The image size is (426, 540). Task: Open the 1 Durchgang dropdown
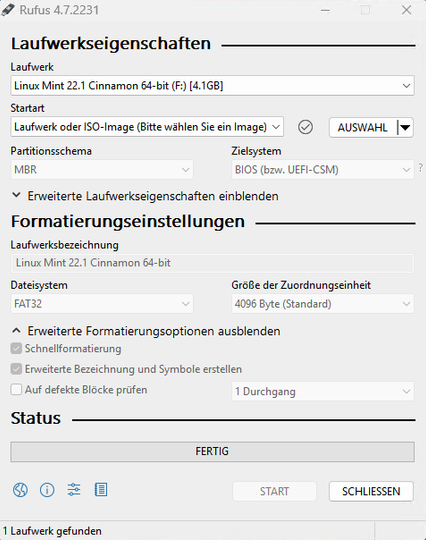(x=323, y=391)
